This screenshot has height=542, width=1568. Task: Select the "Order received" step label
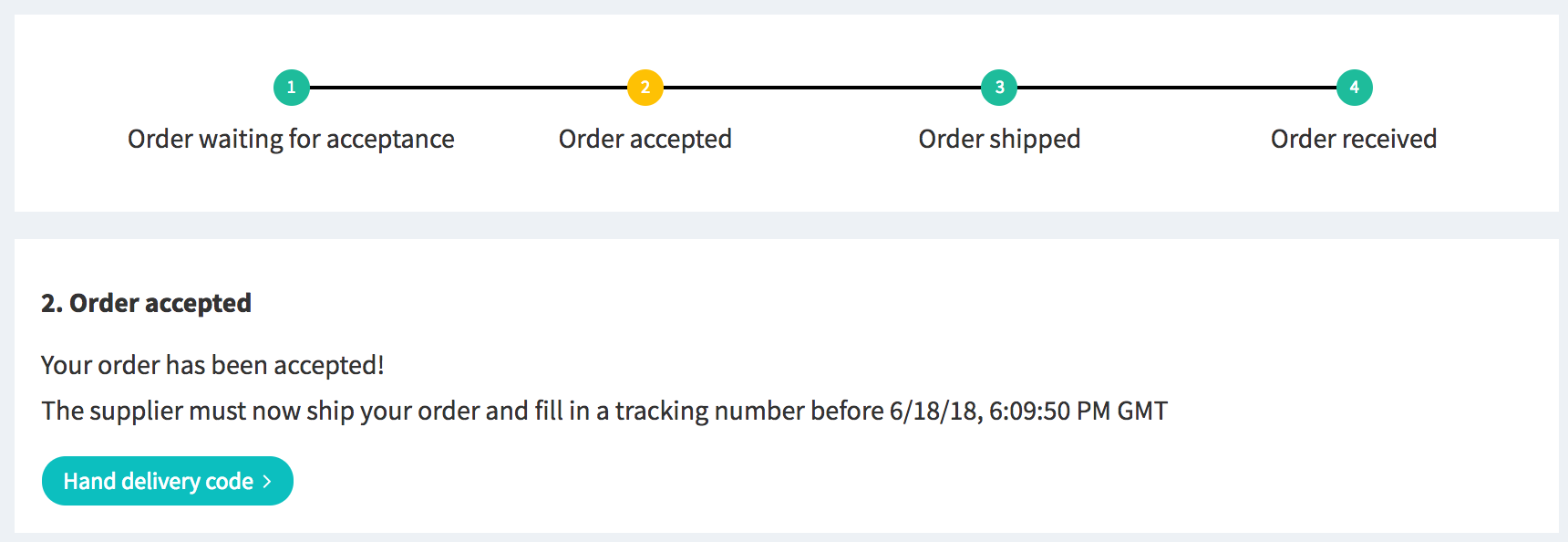1354,139
